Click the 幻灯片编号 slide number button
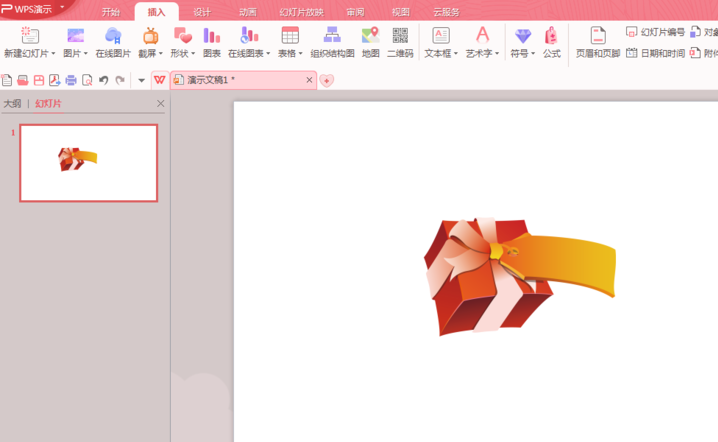The width and height of the screenshot is (718, 442). click(x=655, y=32)
